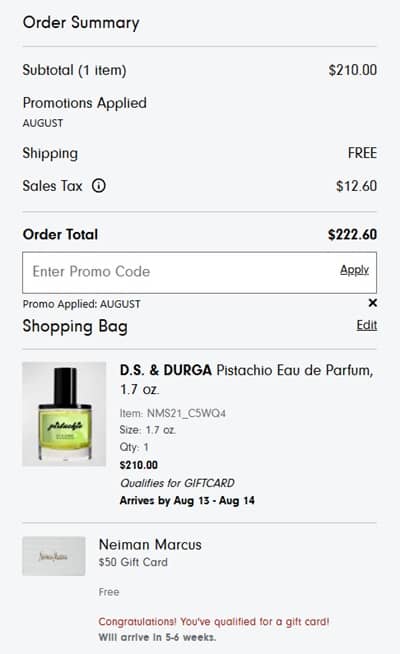The height and width of the screenshot is (654, 400).
Task: Click the Arrives by Aug 13 - Aug 14 text
Action: pos(187,501)
